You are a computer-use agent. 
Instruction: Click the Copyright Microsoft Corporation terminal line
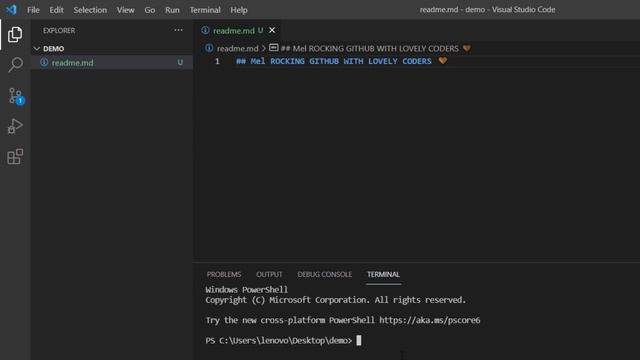tap(335, 300)
